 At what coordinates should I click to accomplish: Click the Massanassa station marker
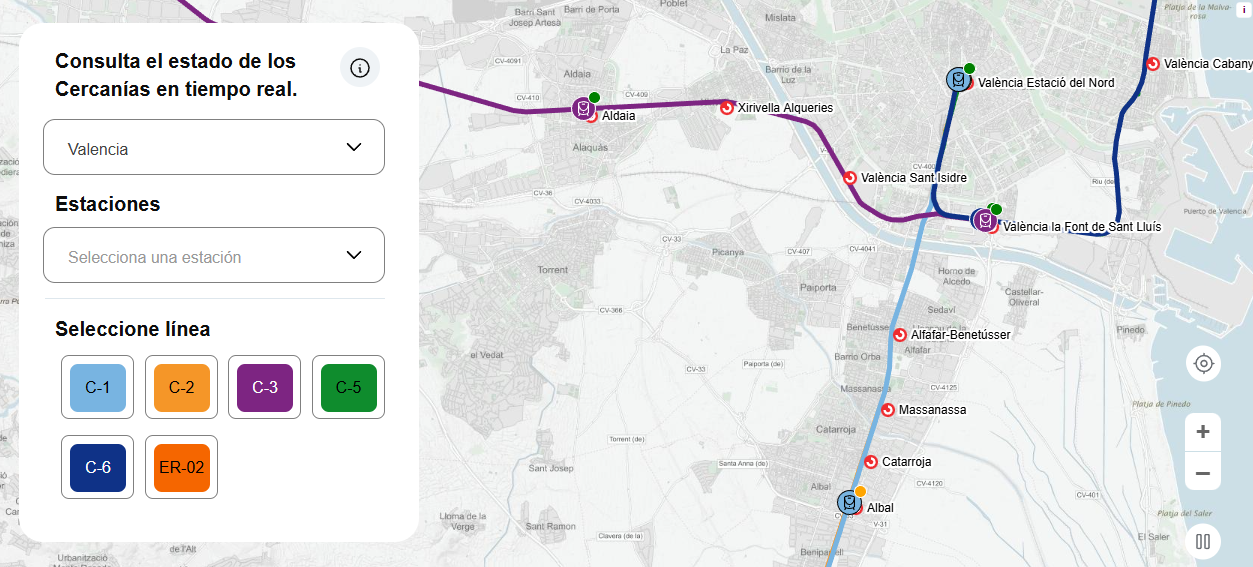(x=887, y=409)
